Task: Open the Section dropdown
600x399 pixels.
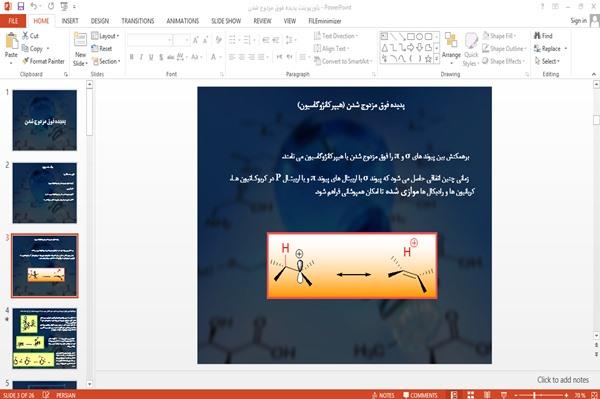Action: point(106,61)
